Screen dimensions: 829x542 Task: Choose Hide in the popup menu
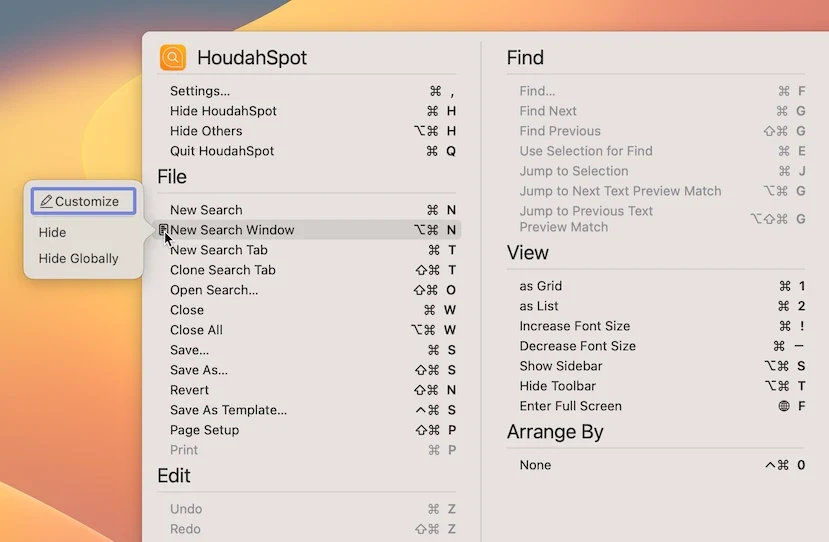pyautogui.click(x=52, y=233)
